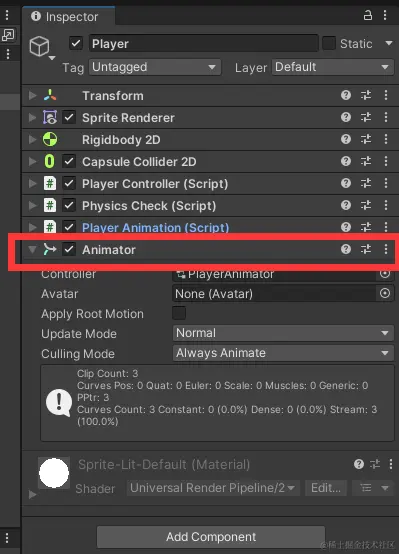This screenshot has height=554, width=399.
Task: Open the Tag Untagged dropdown
Action: (155, 67)
